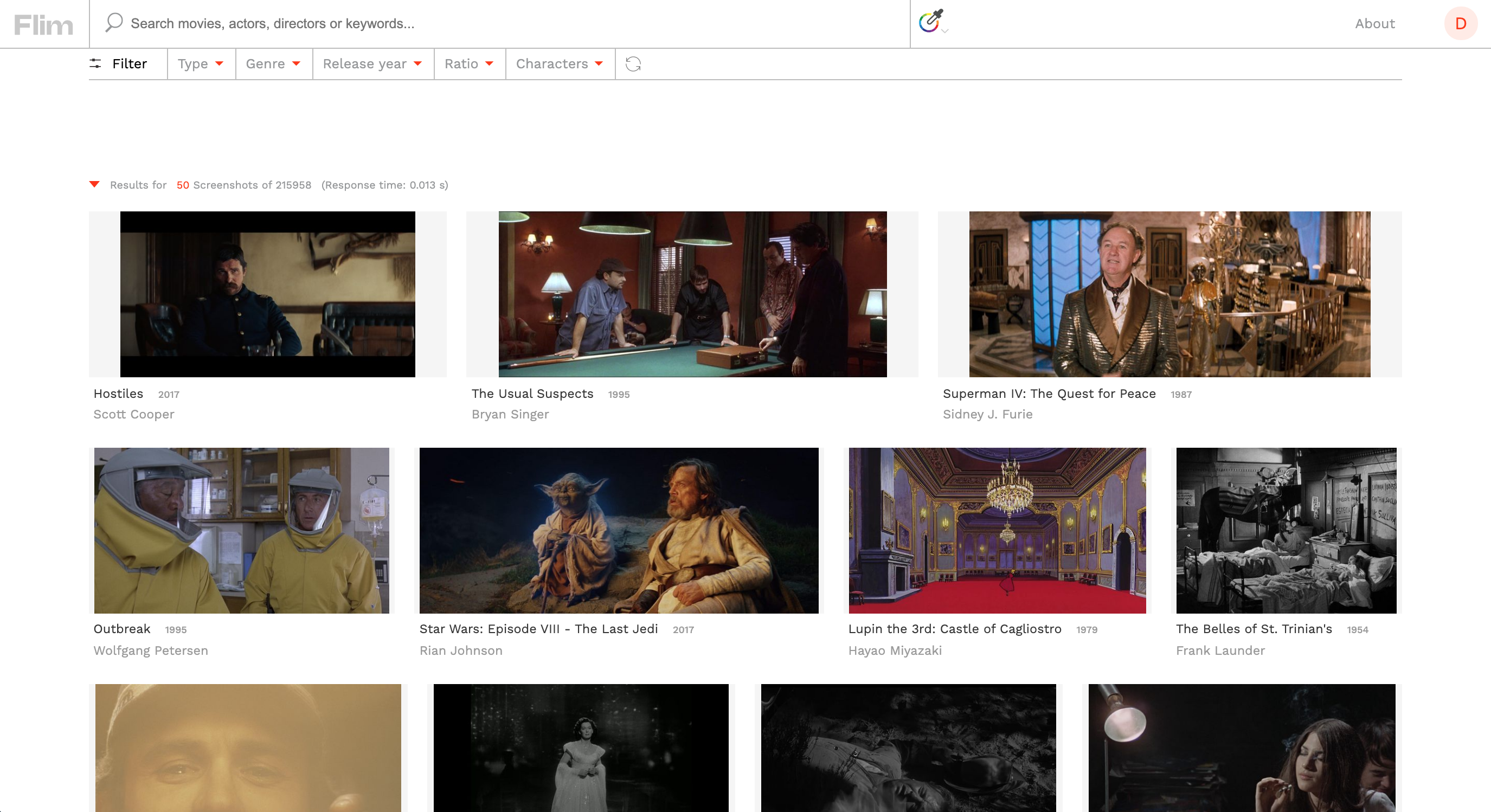Open the Characters dropdown
The height and width of the screenshot is (812, 1491).
click(x=559, y=63)
